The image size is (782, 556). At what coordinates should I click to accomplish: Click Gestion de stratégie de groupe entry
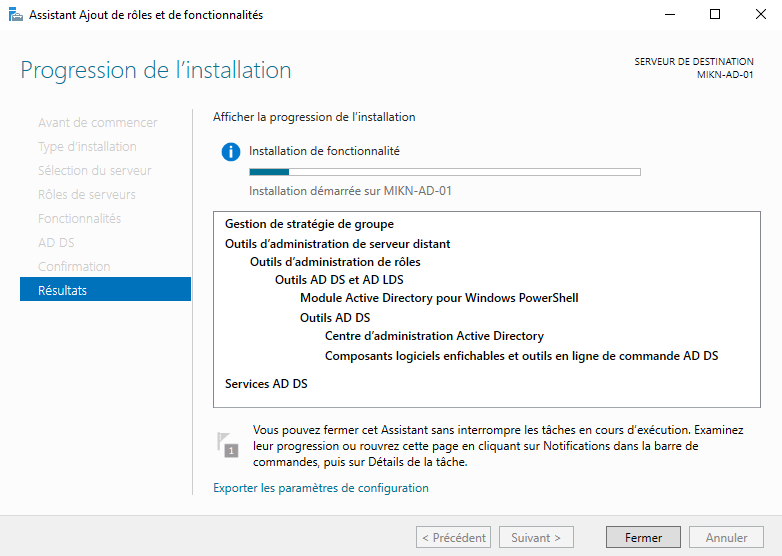click(309, 224)
